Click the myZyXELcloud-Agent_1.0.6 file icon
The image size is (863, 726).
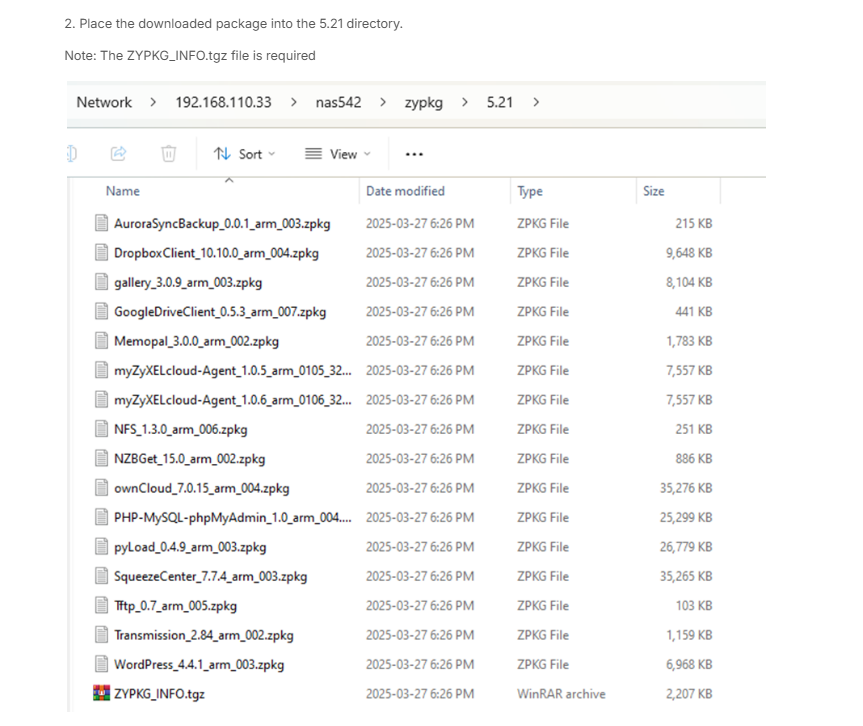click(x=101, y=400)
